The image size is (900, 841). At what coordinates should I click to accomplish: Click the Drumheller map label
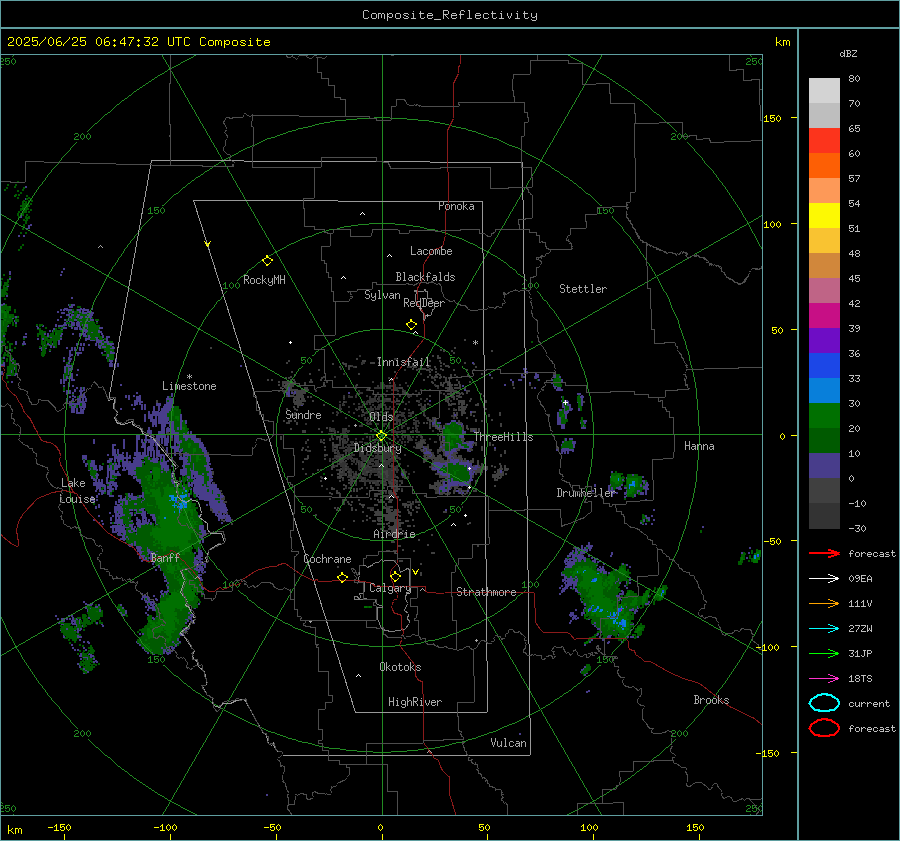(x=586, y=493)
